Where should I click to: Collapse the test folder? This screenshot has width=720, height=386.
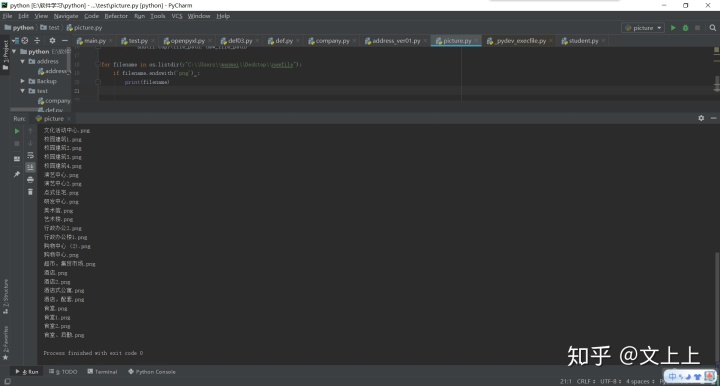click(x=22, y=91)
